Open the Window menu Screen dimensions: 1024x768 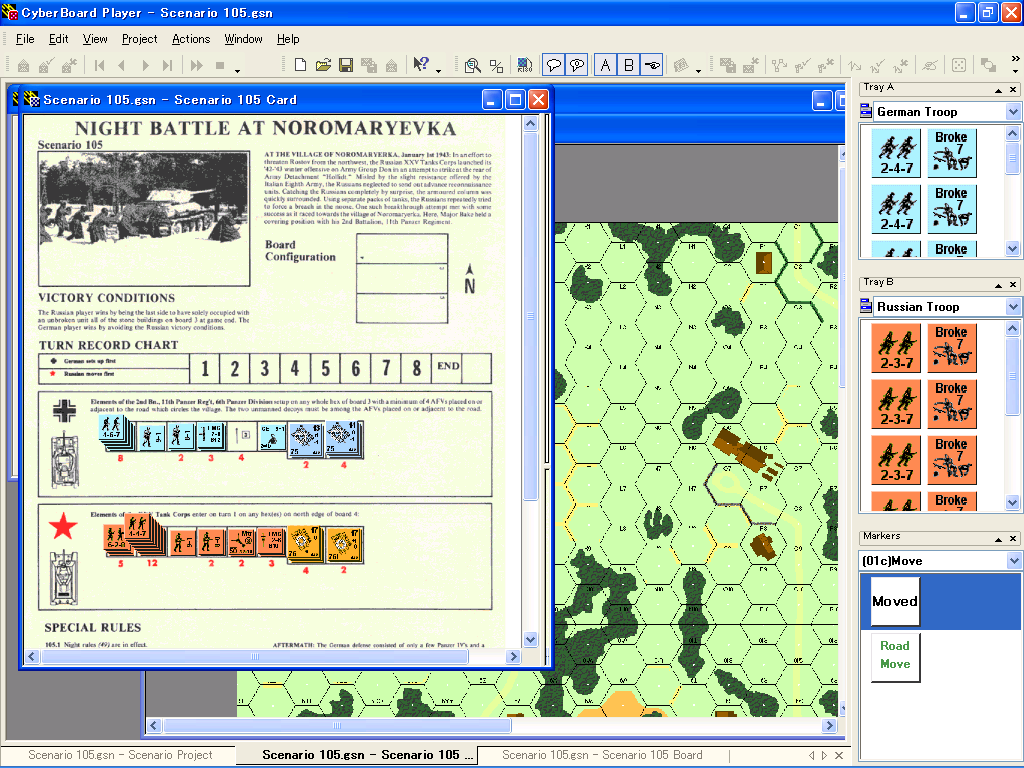point(243,39)
